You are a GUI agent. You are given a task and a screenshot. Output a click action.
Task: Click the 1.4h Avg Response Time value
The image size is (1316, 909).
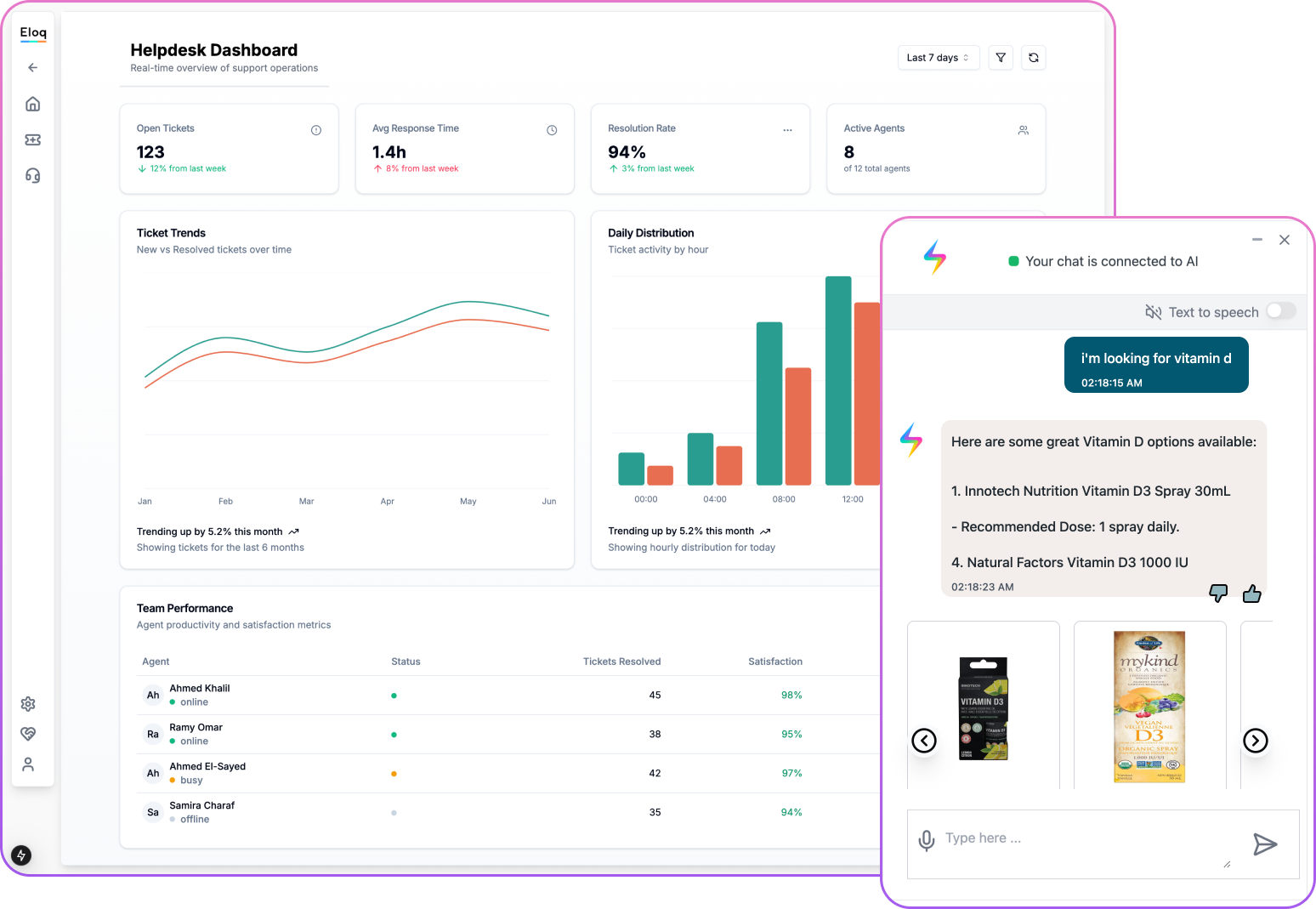click(x=389, y=152)
